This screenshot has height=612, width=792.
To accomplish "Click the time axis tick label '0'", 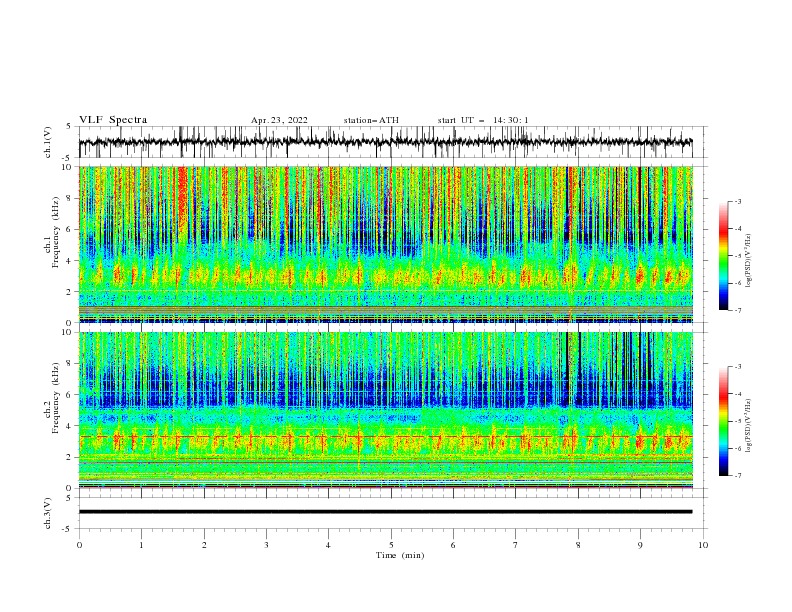I will click(79, 545).
